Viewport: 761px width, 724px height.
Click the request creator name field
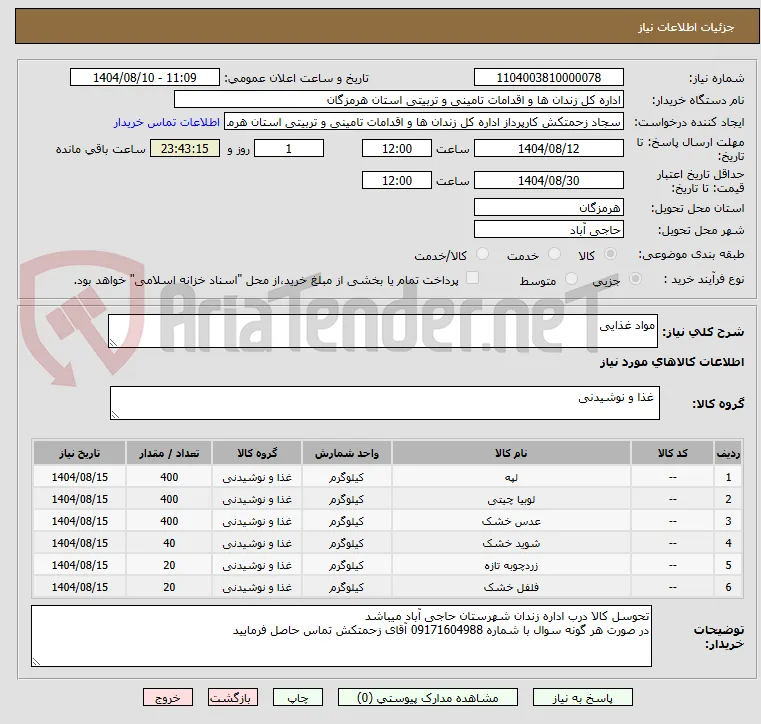click(424, 122)
